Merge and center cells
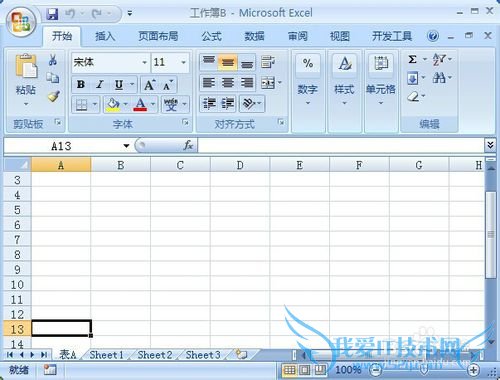The width and height of the screenshot is (500, 380). click(268, 83)
